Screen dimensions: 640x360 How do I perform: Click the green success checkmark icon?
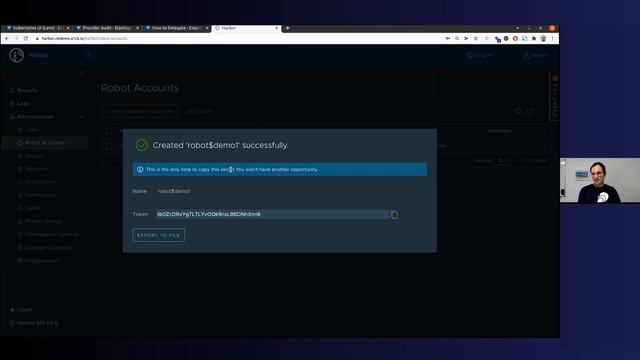click(142, 145)
